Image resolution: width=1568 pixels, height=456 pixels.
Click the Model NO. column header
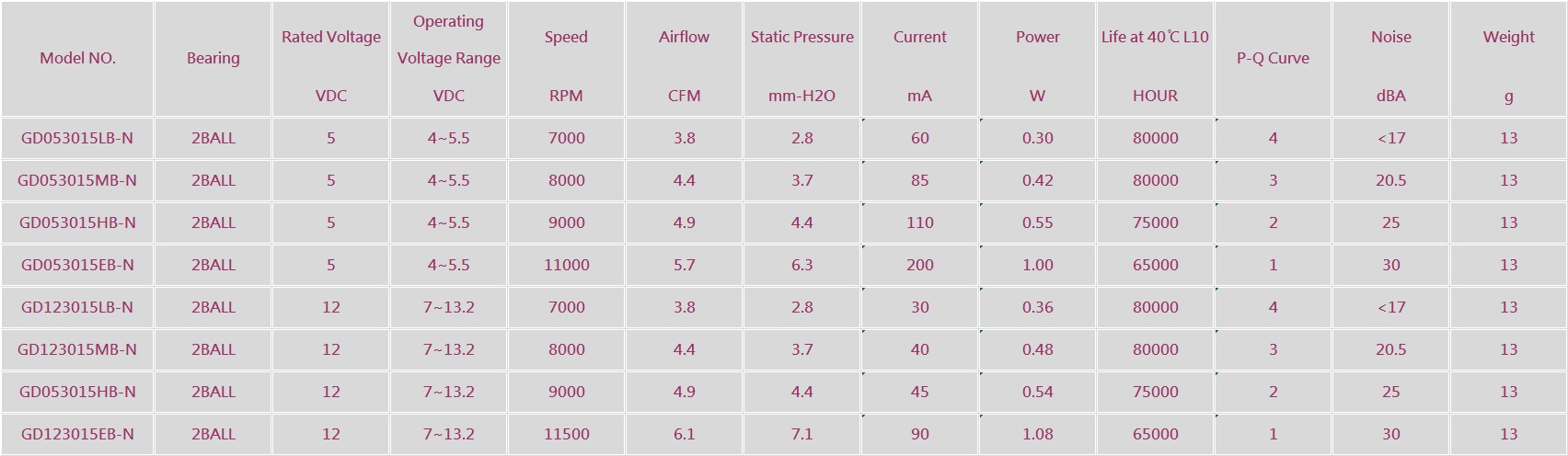[x=77, y=58]
